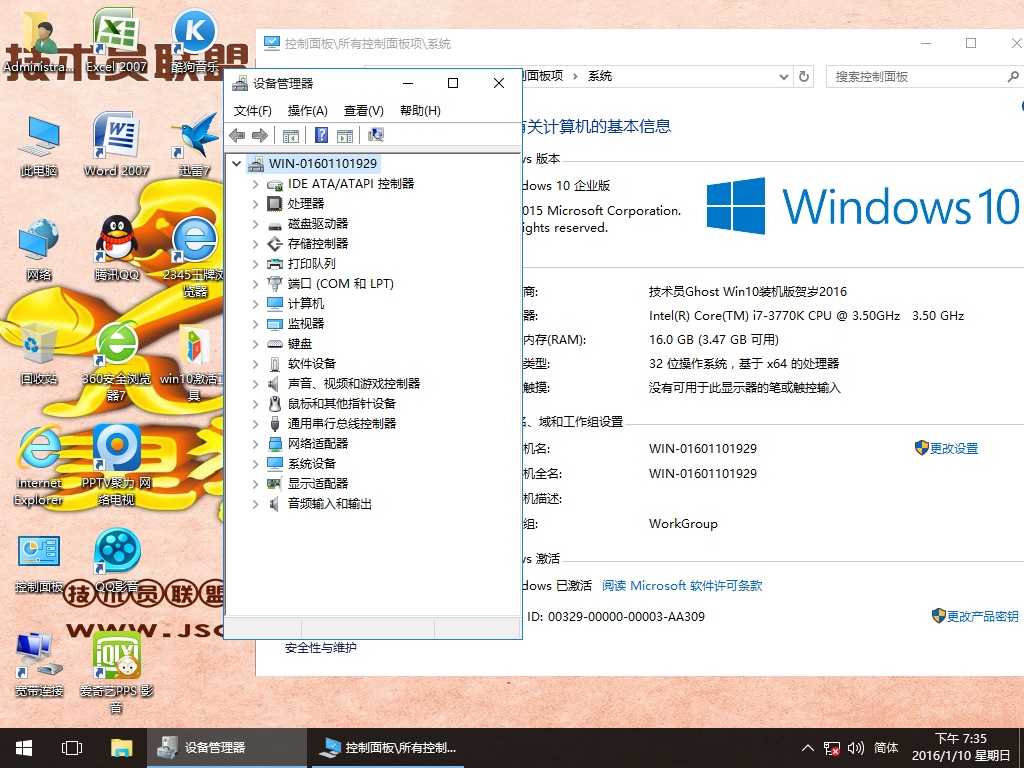Open address bar history dropdown arrow

[x=784, y=76]
